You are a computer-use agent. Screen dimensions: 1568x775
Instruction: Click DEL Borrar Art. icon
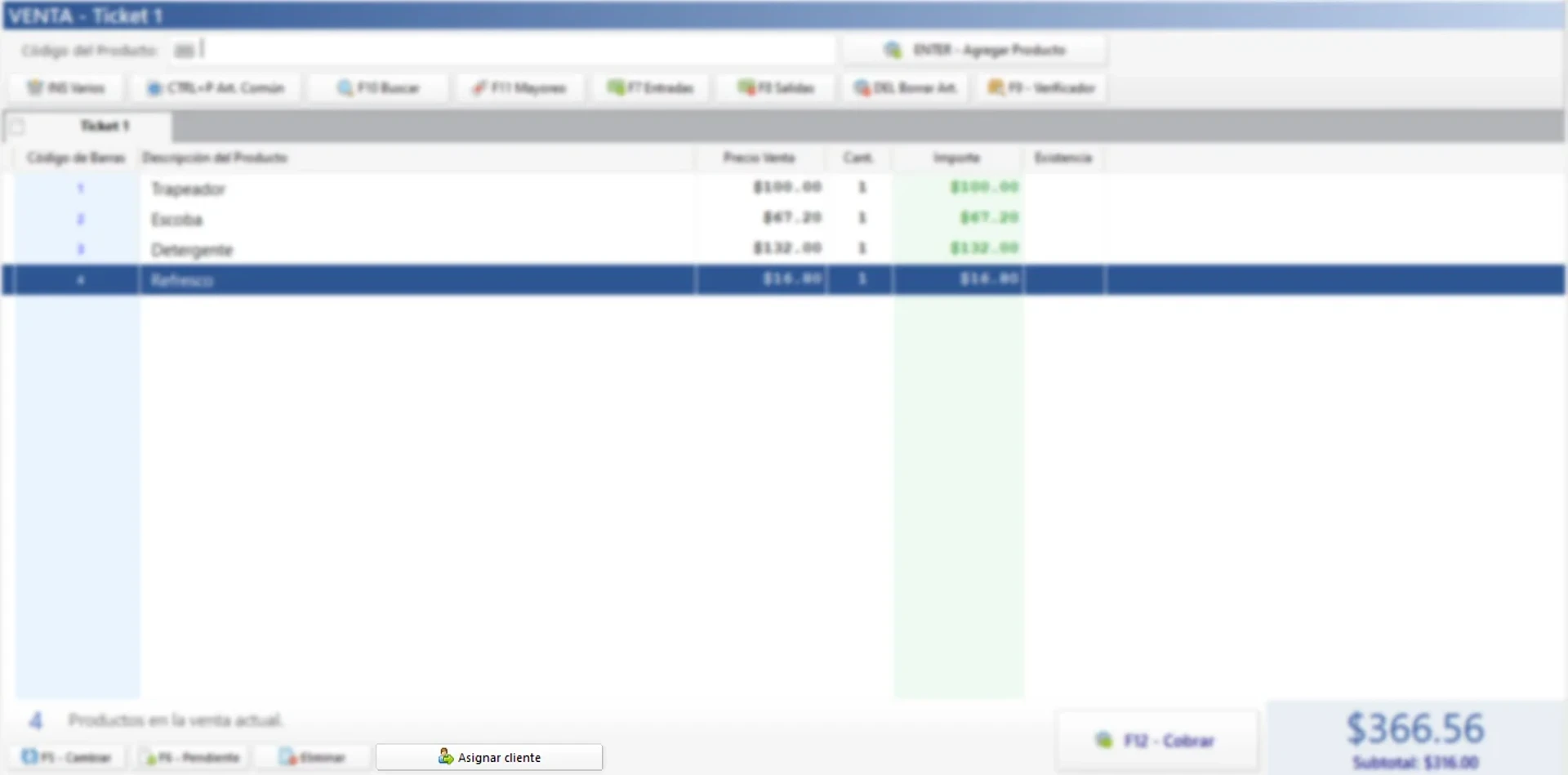(x=862, y=87)
